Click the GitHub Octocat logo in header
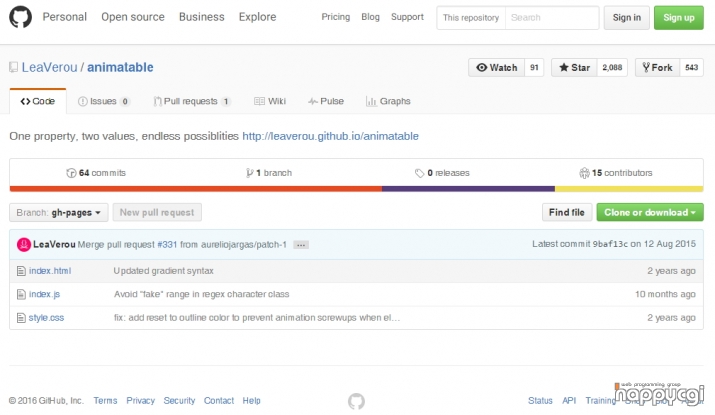 click(x=21, y=17)
